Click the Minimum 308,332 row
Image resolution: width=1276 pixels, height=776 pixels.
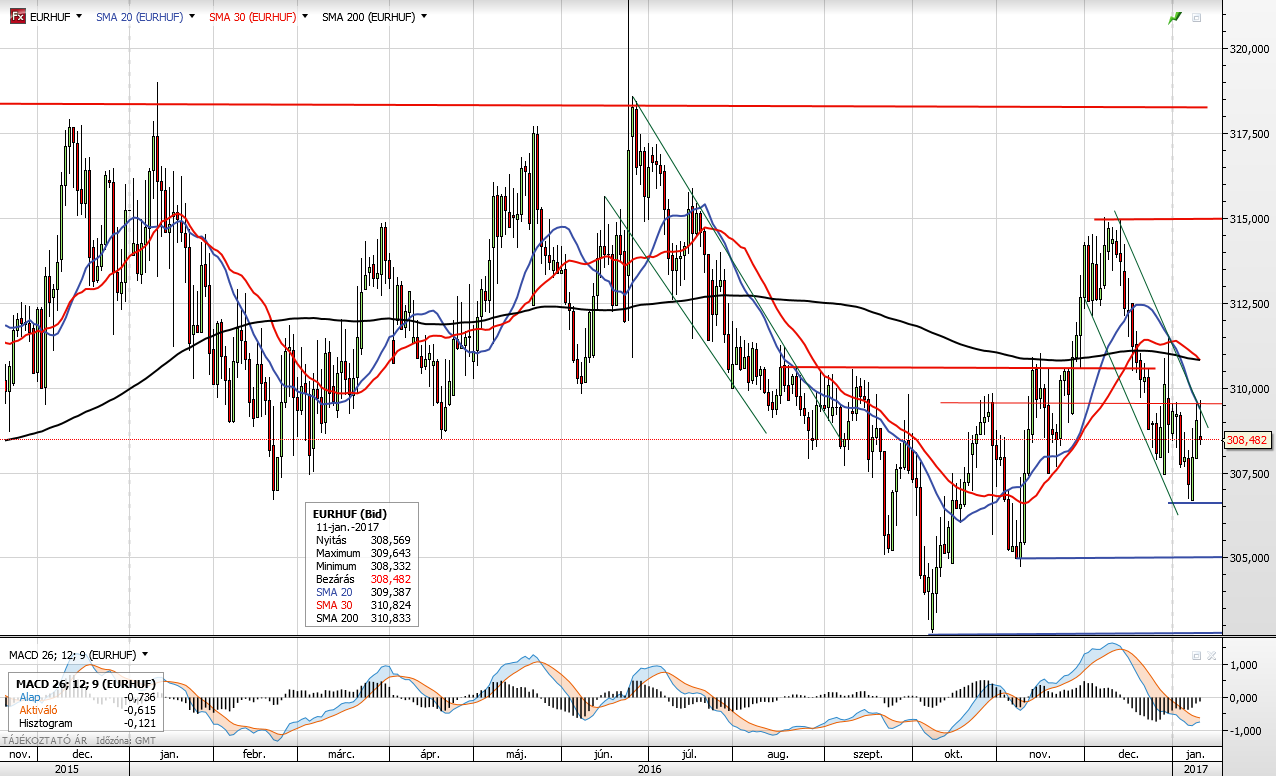coord(362,566)
